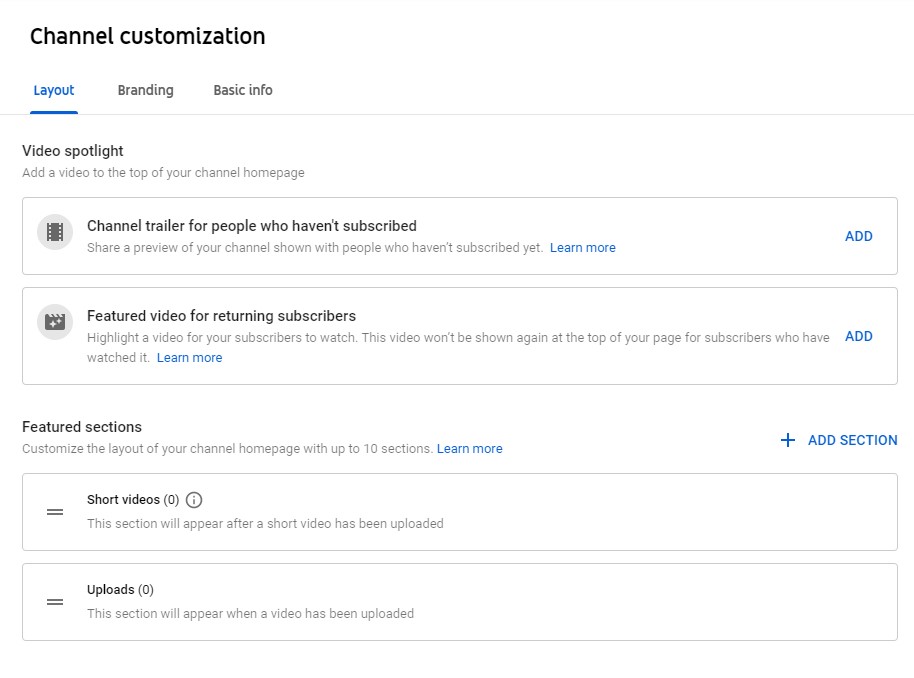
Task: Click the ADD SECTION button
Action: click(x=839, y=440)
